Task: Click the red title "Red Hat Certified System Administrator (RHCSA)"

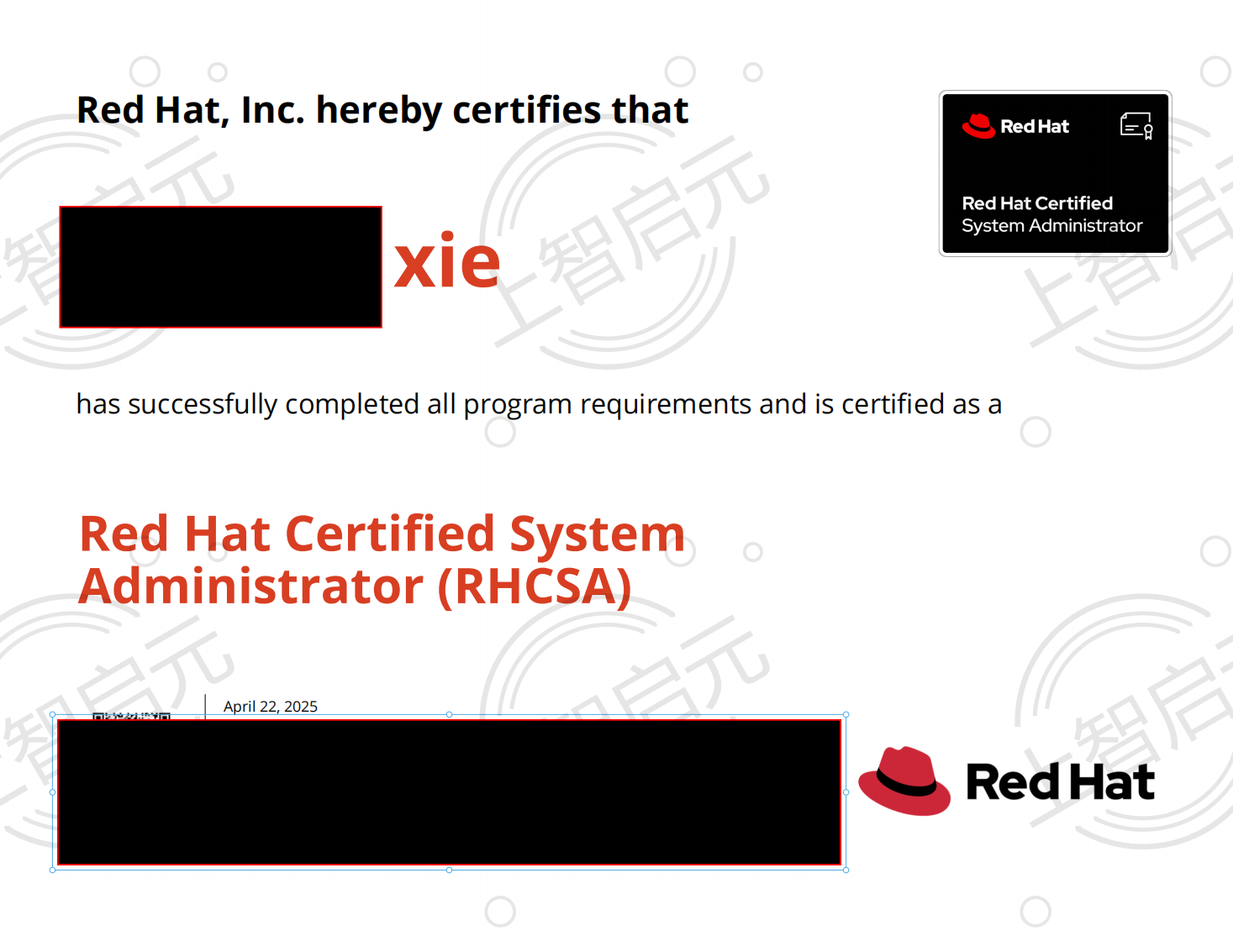Action: coord(382,560)
